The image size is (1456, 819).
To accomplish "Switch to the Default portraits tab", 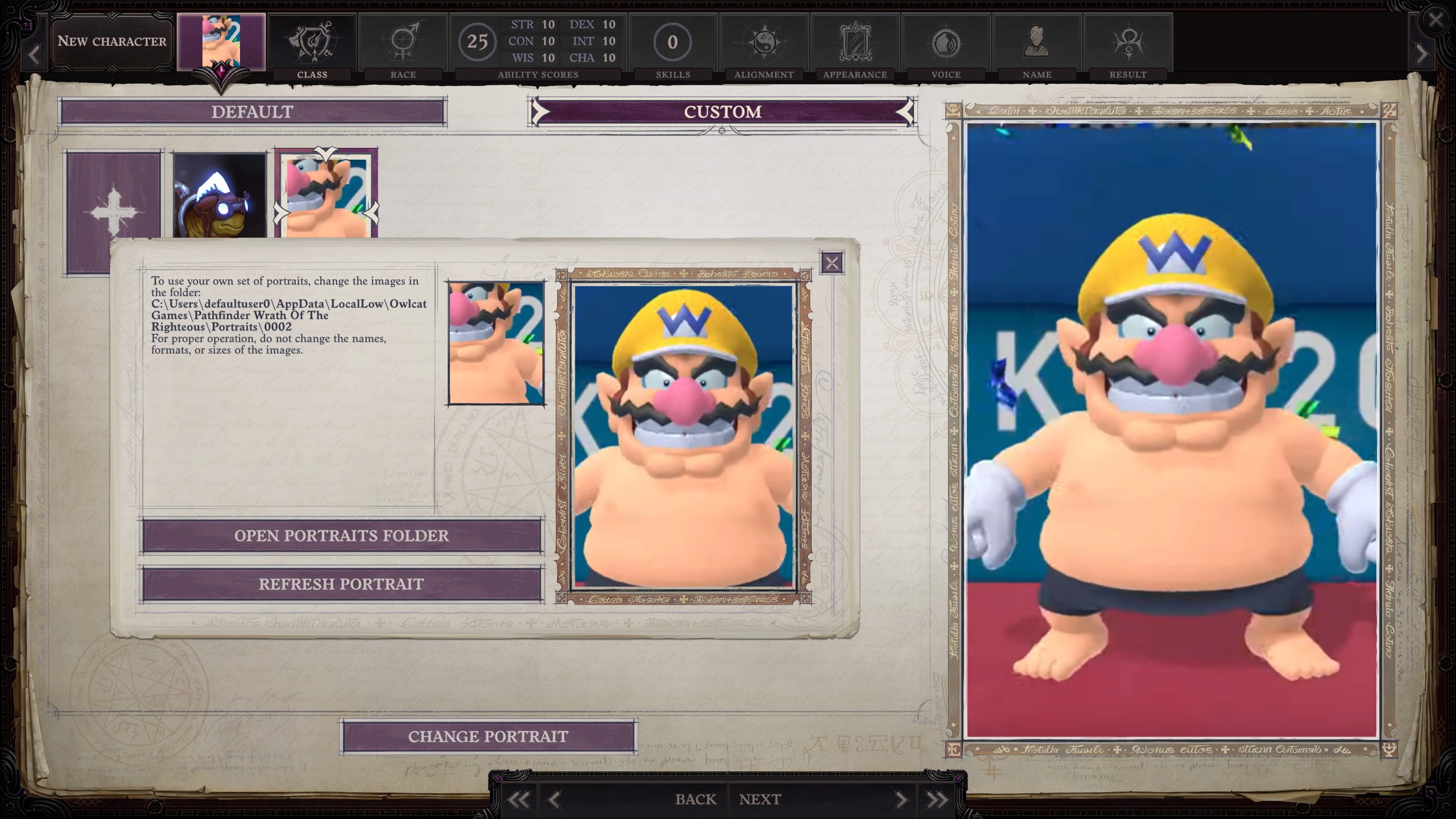I will 253,111.
